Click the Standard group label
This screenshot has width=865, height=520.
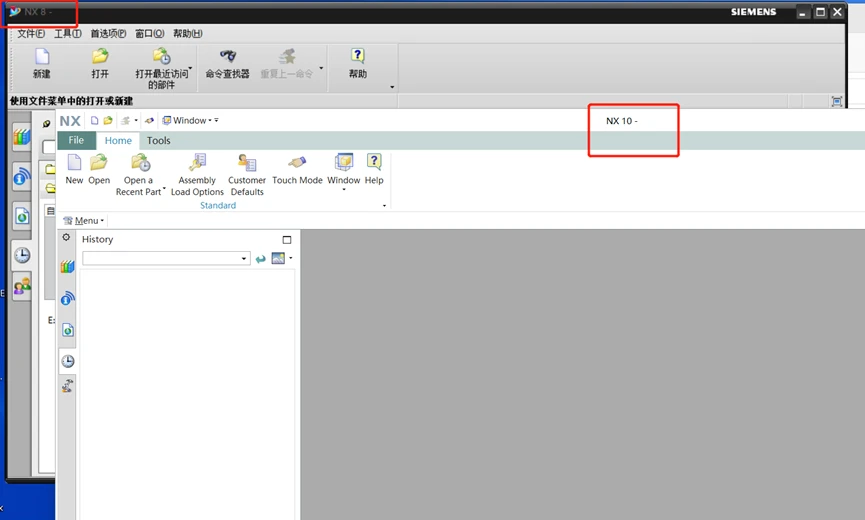[x=218, y=205]
